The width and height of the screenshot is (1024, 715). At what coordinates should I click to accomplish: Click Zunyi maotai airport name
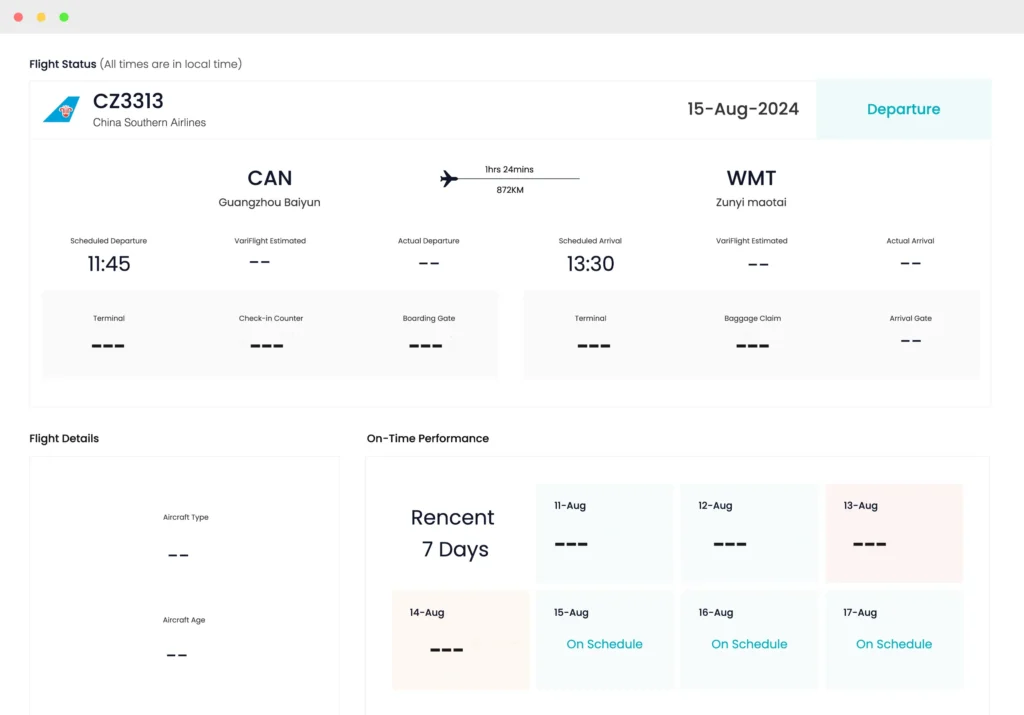click(751, 202)
